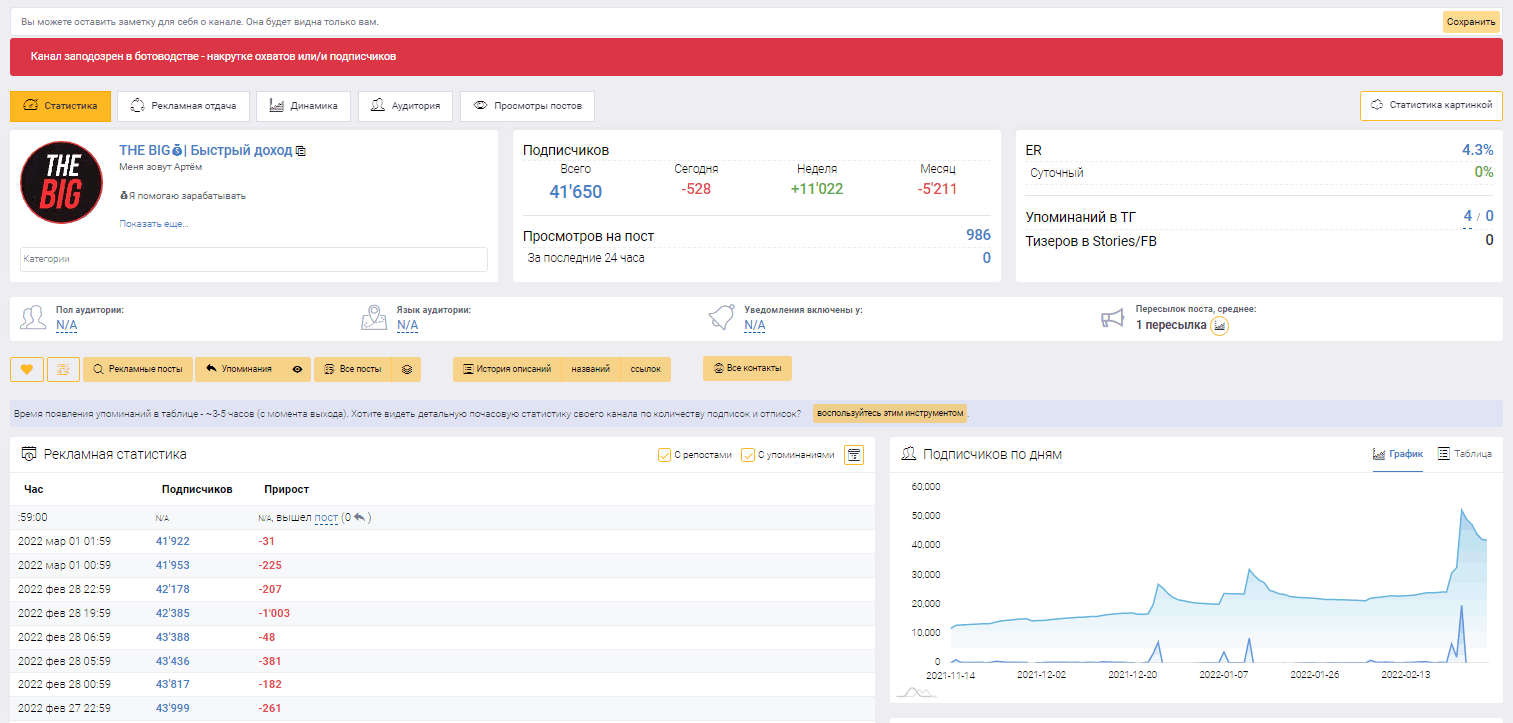The image size is (1513, 723).
Task: Click the monthly value -5'211
Action: pos(937,189)
